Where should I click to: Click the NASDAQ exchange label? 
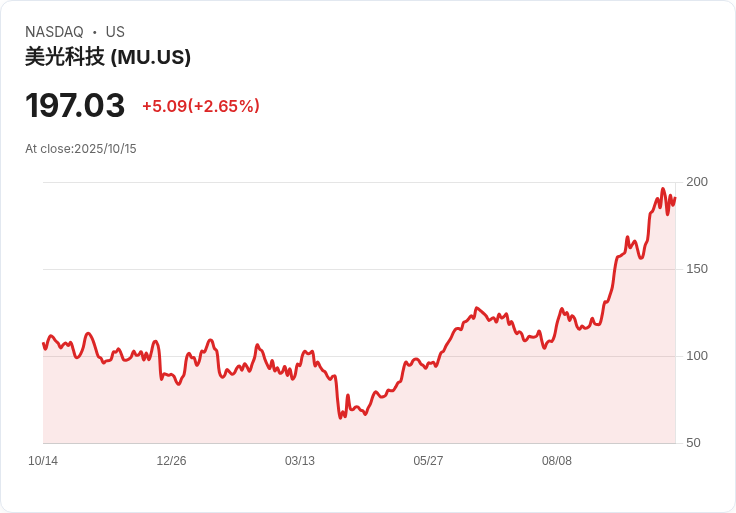pyautogui.click(x=54, y=32)
